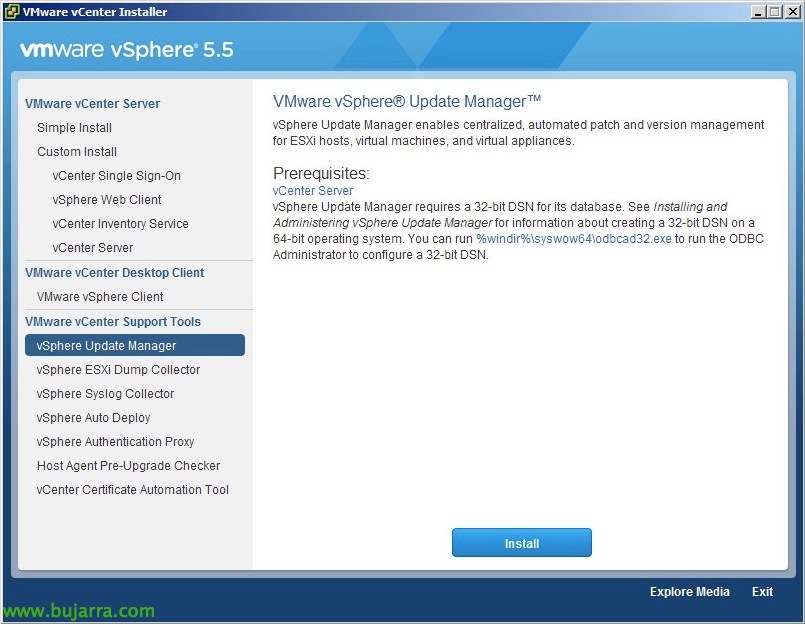The width and height of the screenshot is (805, 624).
Task: Choose vSphere Auto Deploy entry
Action: pyautogui.click(x=93, y=418)
